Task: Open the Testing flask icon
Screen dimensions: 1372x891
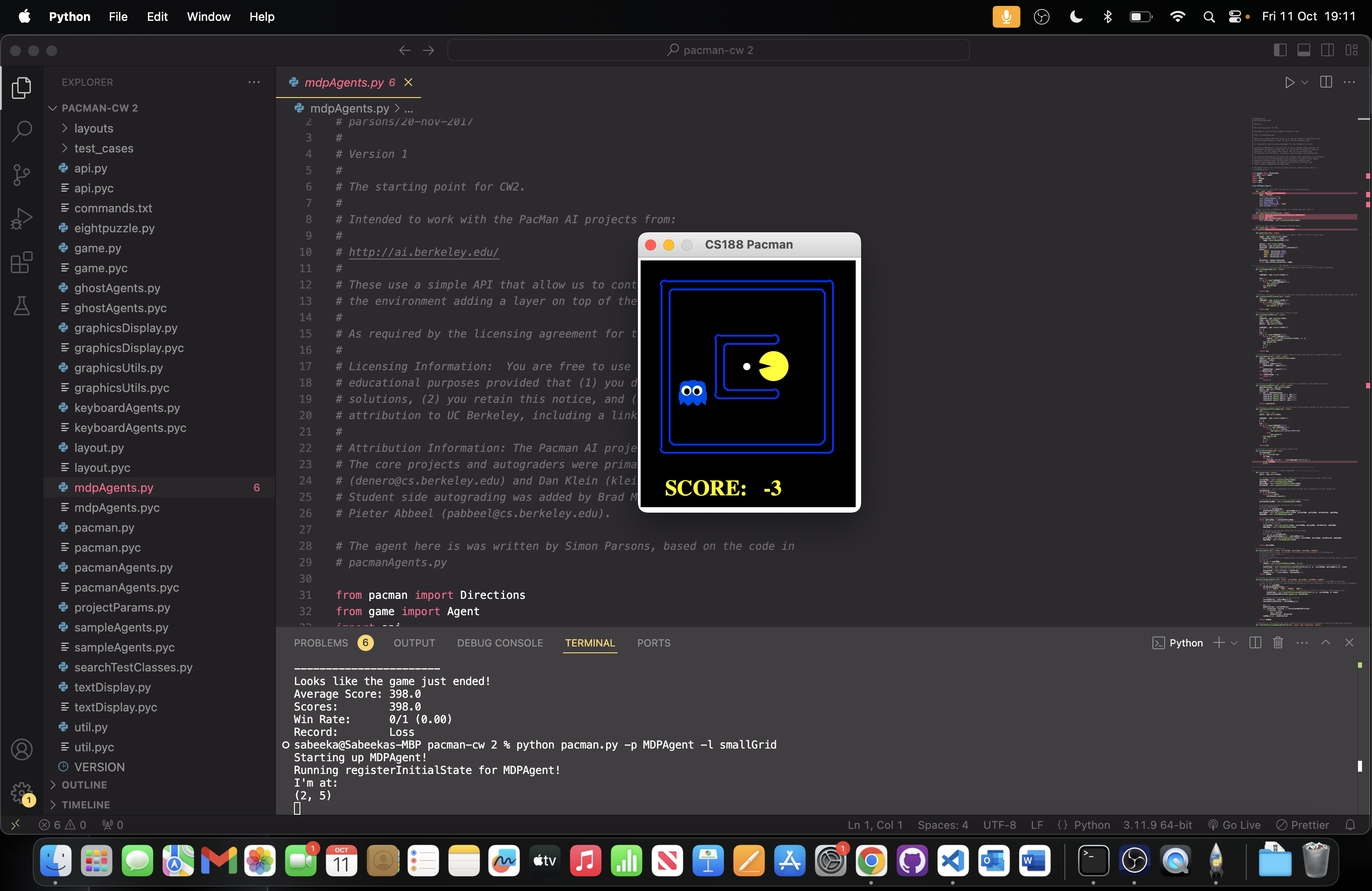Action: coord(21,306)
